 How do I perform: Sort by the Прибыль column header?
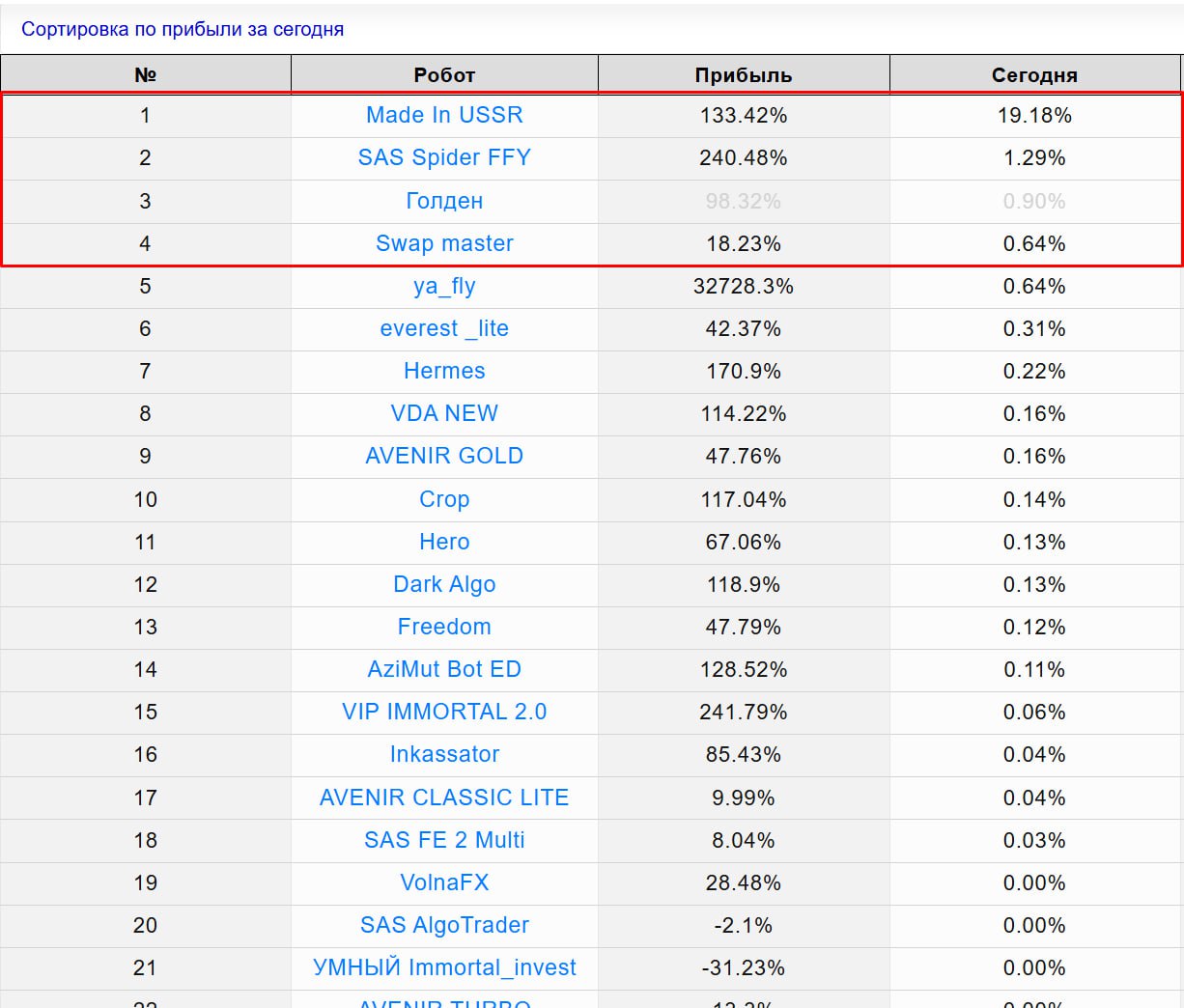tap(744, 75)
